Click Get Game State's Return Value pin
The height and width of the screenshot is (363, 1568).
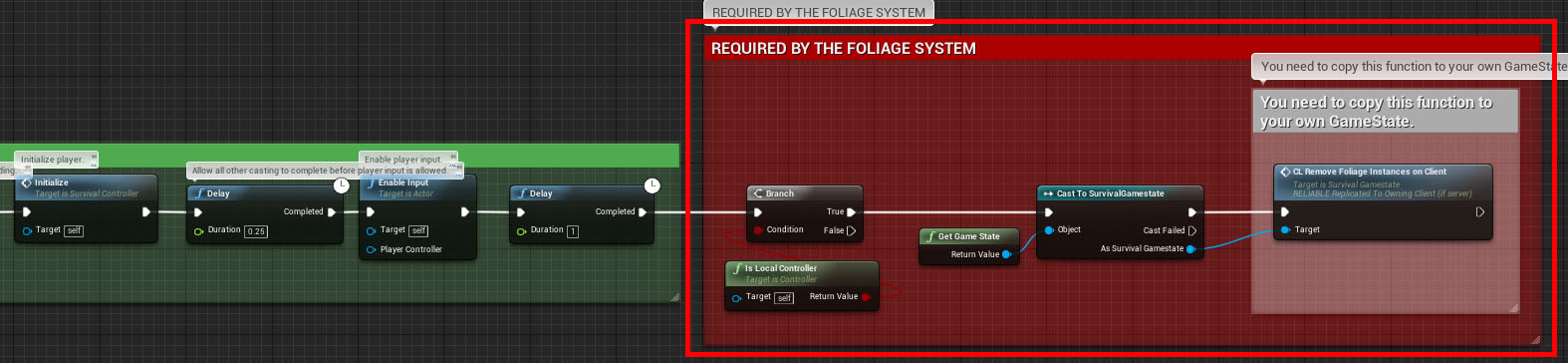point(1006,254)
